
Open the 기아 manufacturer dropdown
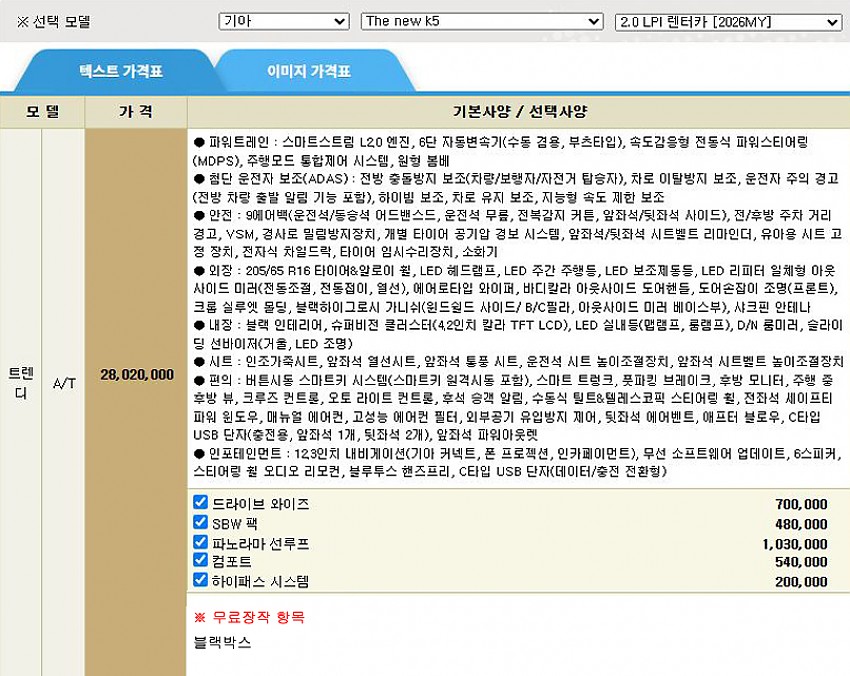pyautogui.click(x=283, y=21)
